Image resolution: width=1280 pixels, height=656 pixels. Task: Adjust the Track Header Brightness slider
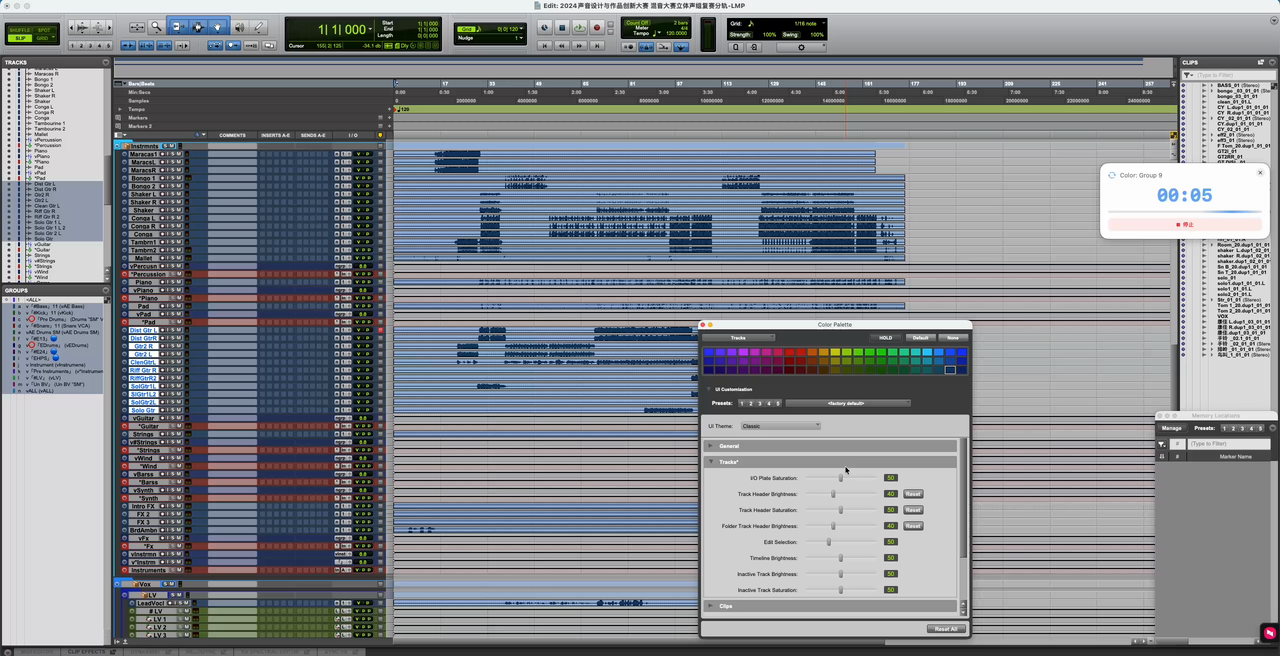pos(833,494)
